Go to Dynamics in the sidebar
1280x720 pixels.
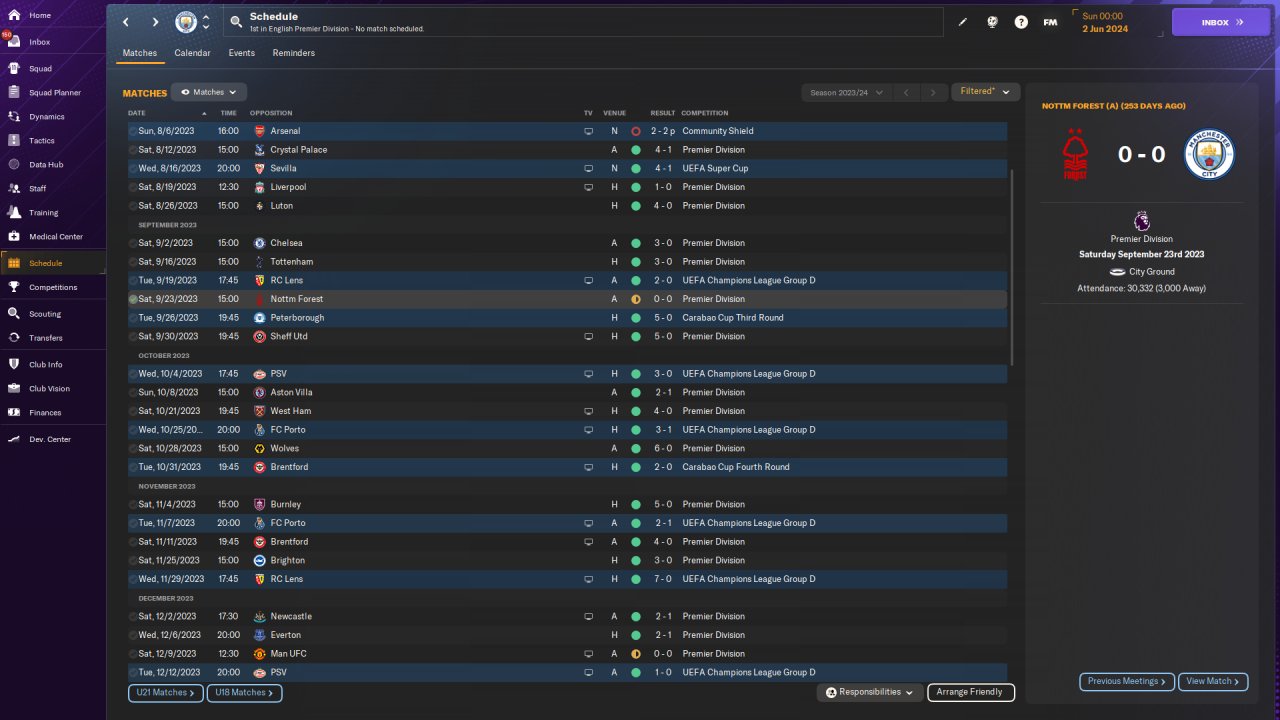tap(46, 117)
